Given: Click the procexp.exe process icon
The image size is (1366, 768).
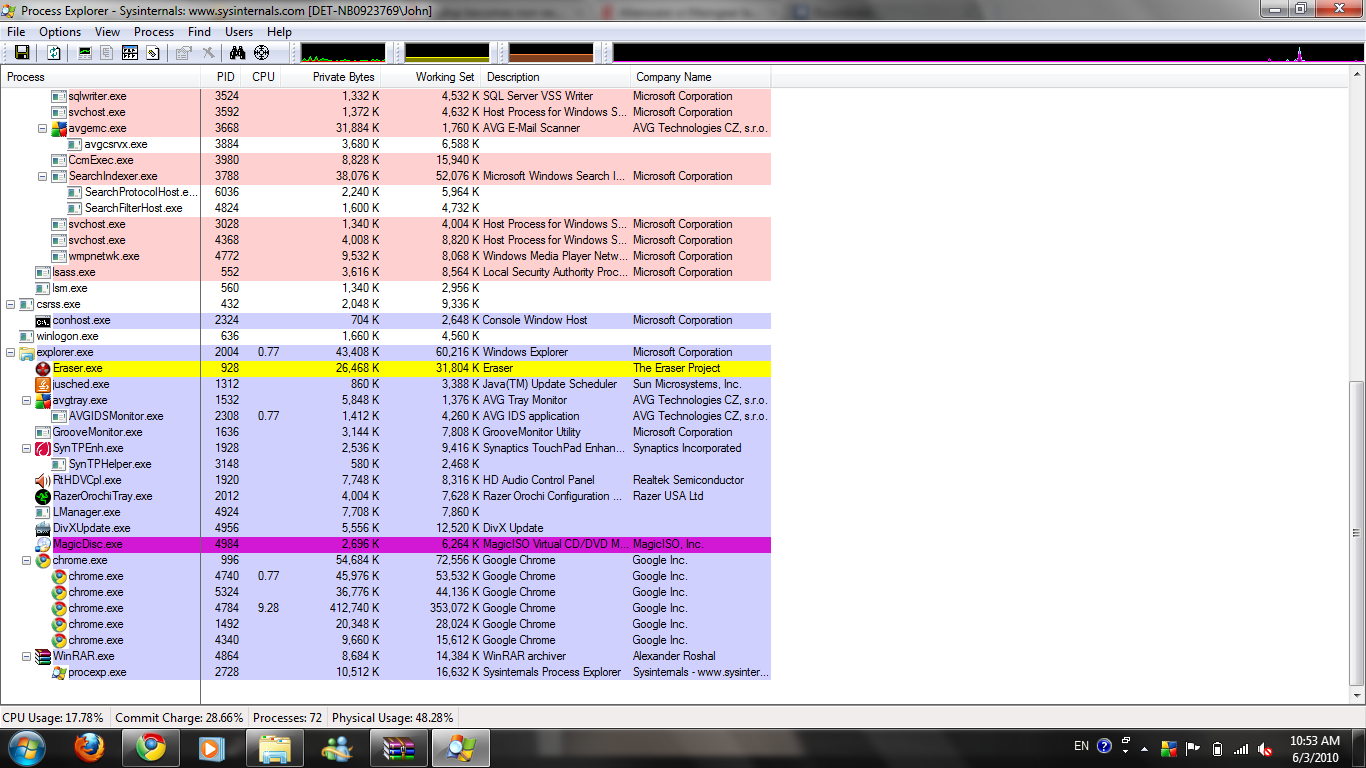Looking at the screenshot, I should (x=59, y=672).
